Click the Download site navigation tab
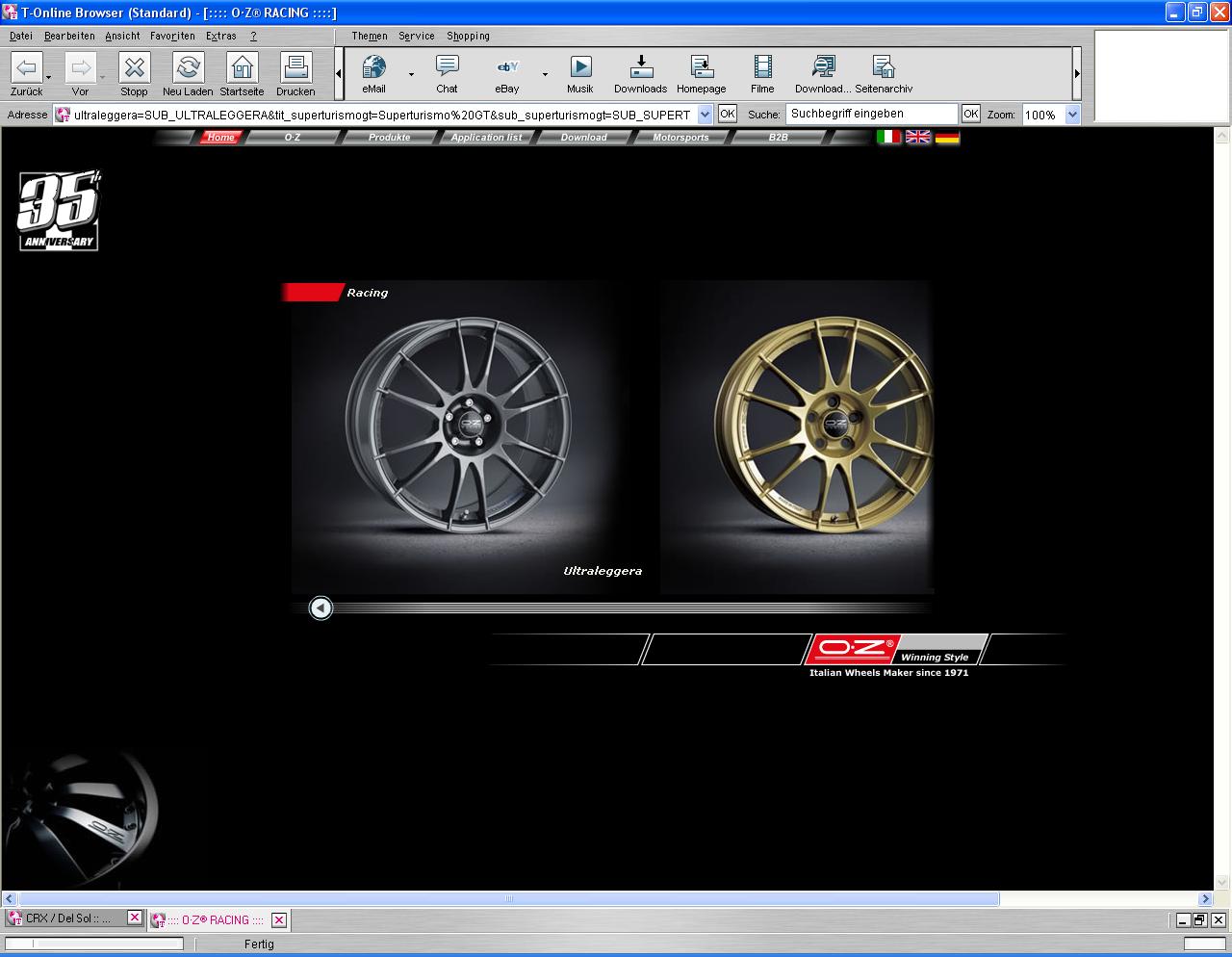The image size is (1232, 957). [x=584, y=138]
